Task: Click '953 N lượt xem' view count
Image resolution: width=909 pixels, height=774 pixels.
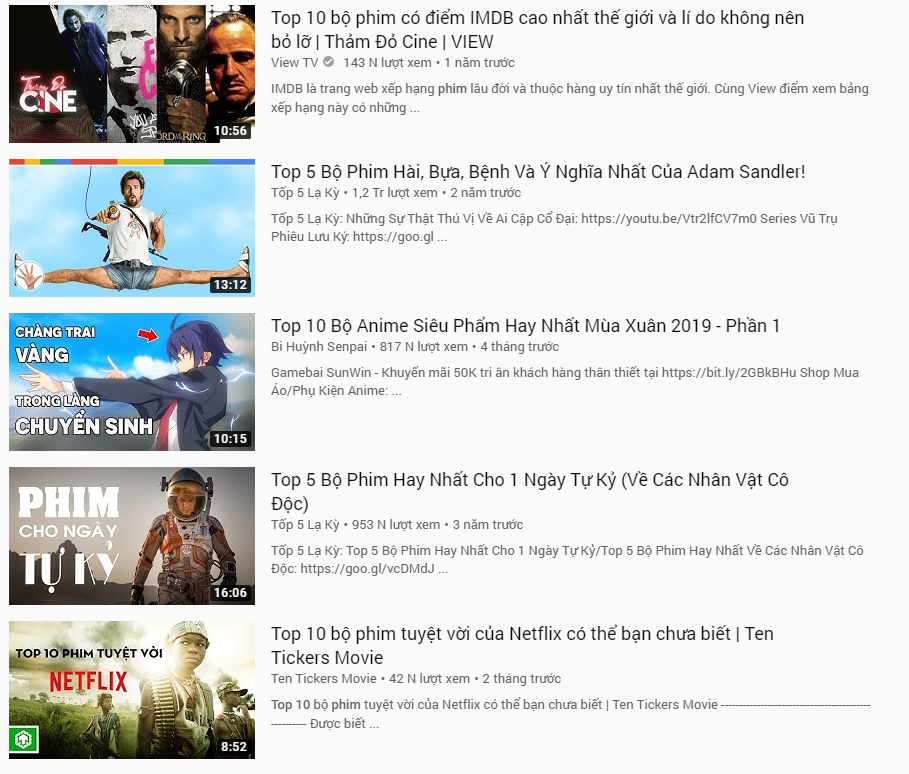Action: click(x=396, y=525)
